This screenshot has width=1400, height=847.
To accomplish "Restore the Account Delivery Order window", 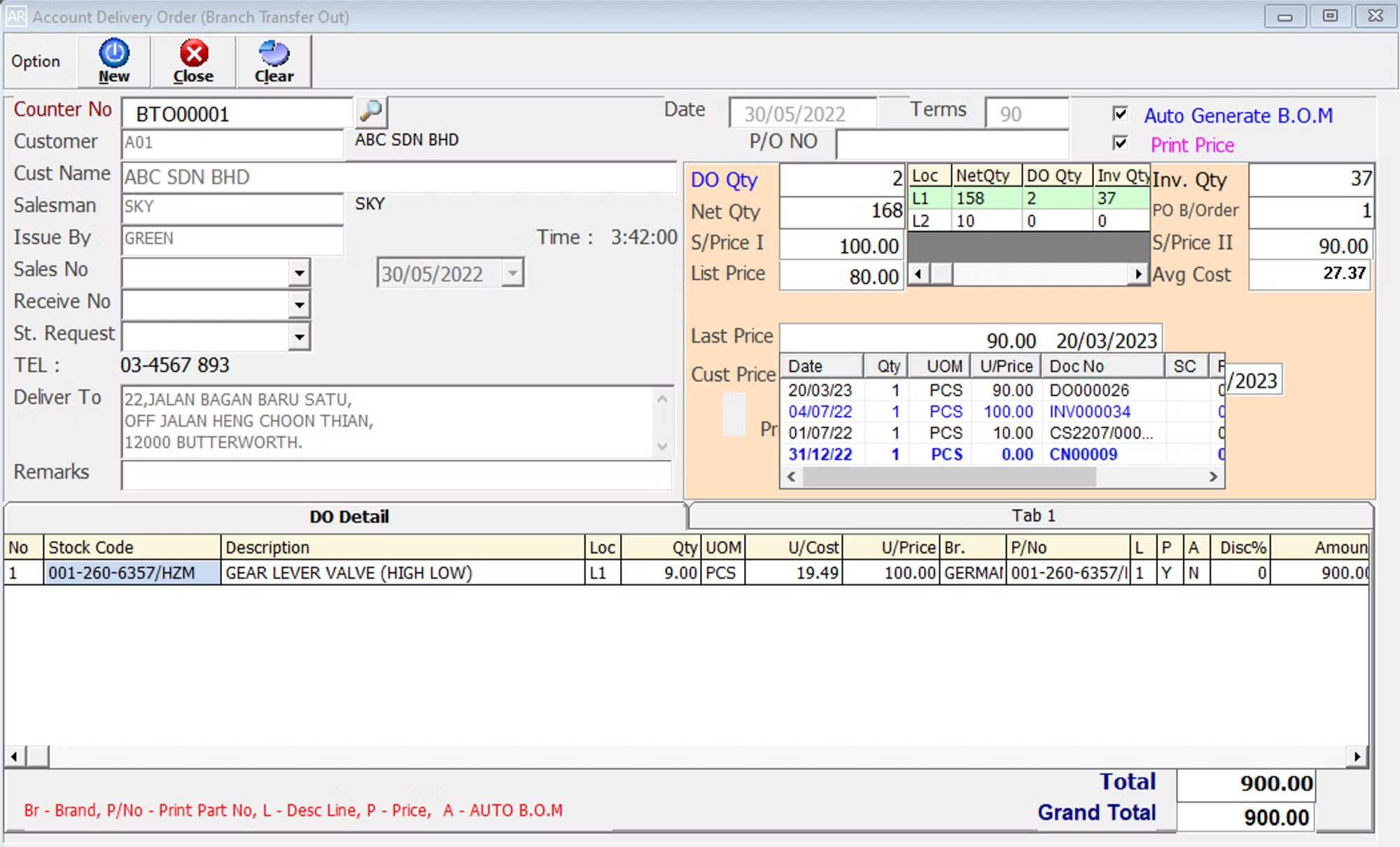I will click(1330, 16).
